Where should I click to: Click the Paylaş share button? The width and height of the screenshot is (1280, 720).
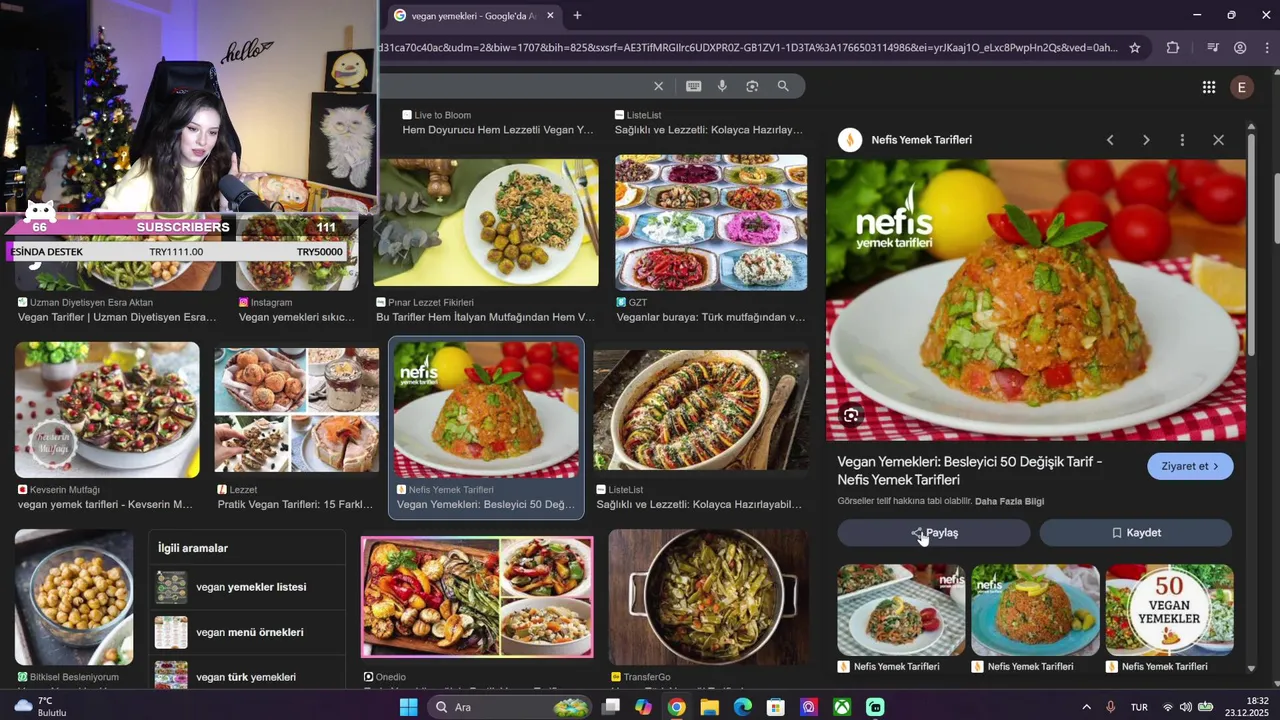(934, 533)
